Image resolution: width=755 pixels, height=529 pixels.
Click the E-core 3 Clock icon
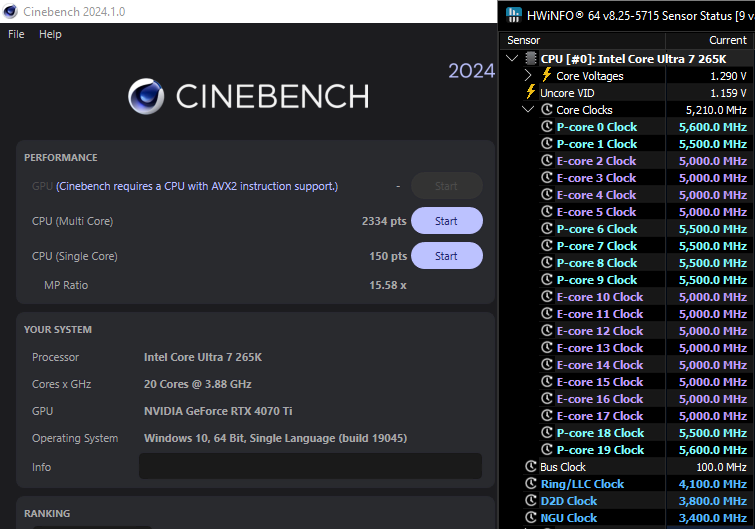[x=547, y=177]
